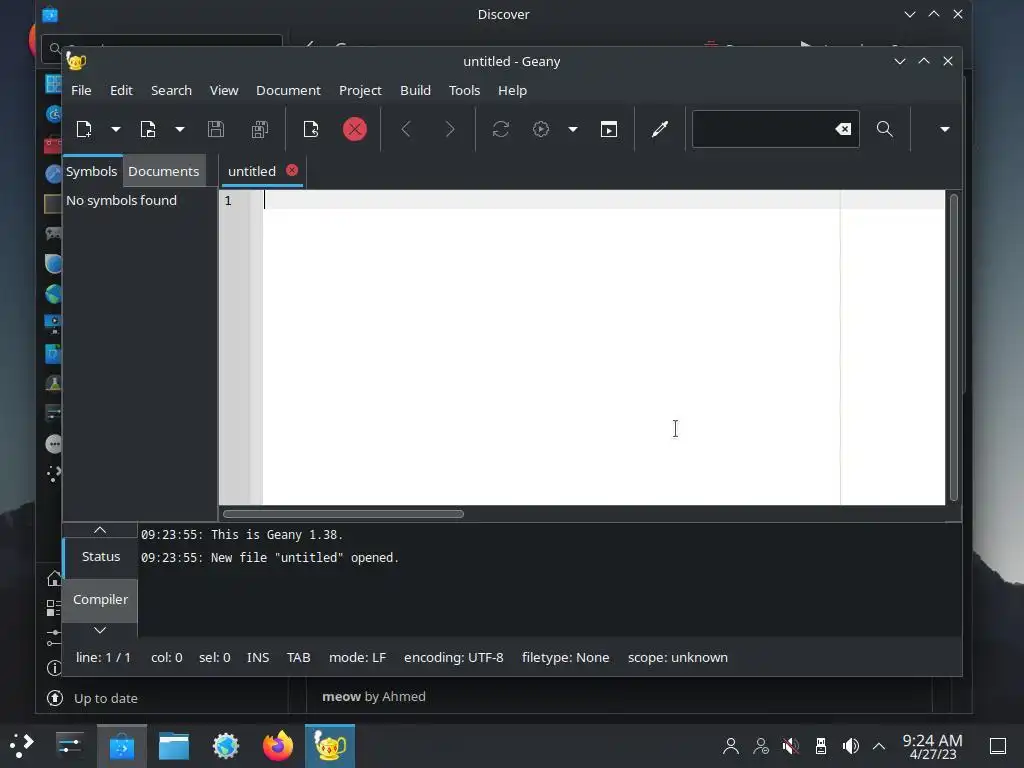Click the editor vertical scrollbar
This screenshot has height=768, width=1024.
point(953,347)
